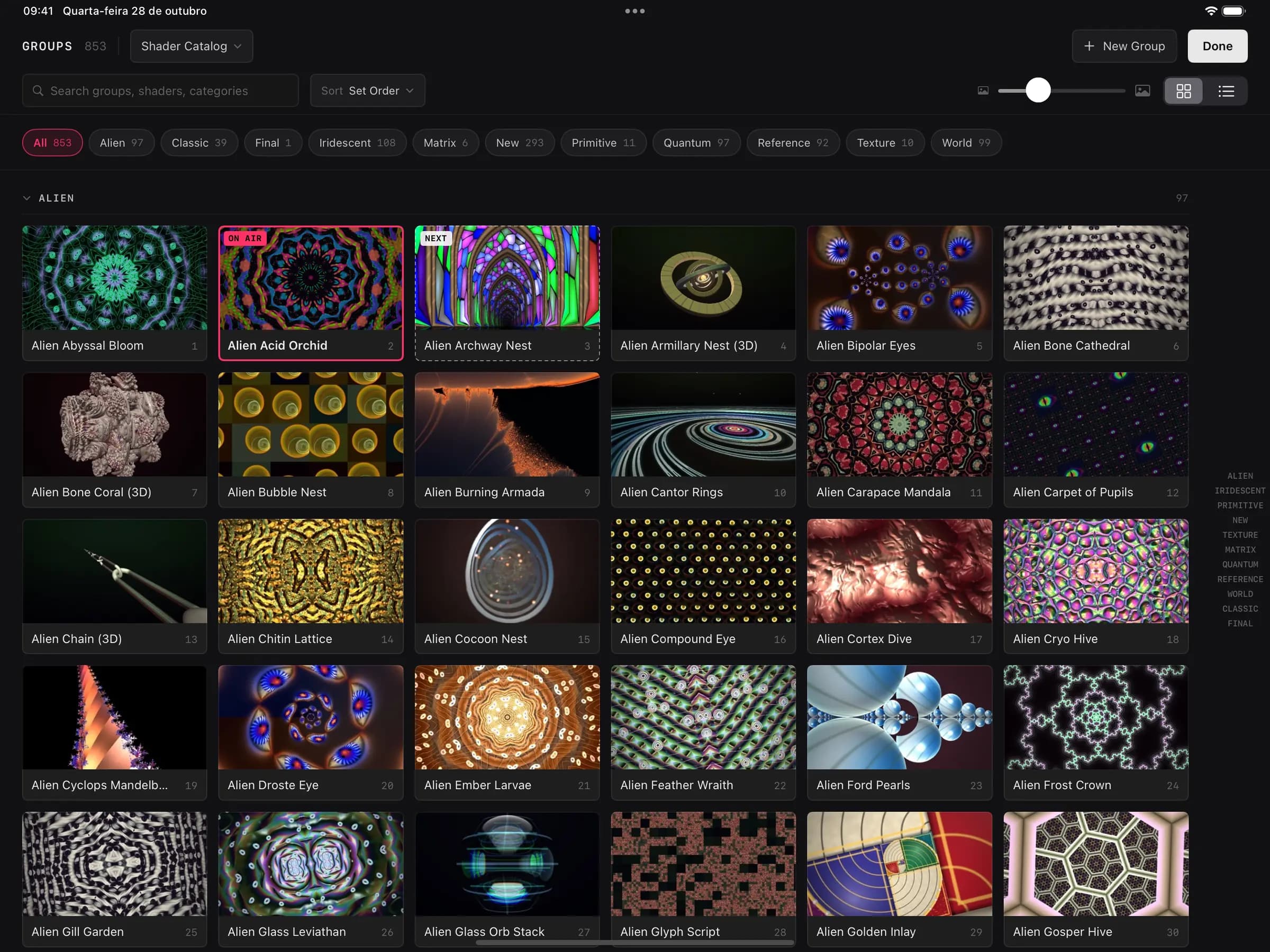This screenshot has height=952, width=1270.
Task: Filter by the Quantum 97 chip
Action: pyautogui.click(x=696, y=143)
